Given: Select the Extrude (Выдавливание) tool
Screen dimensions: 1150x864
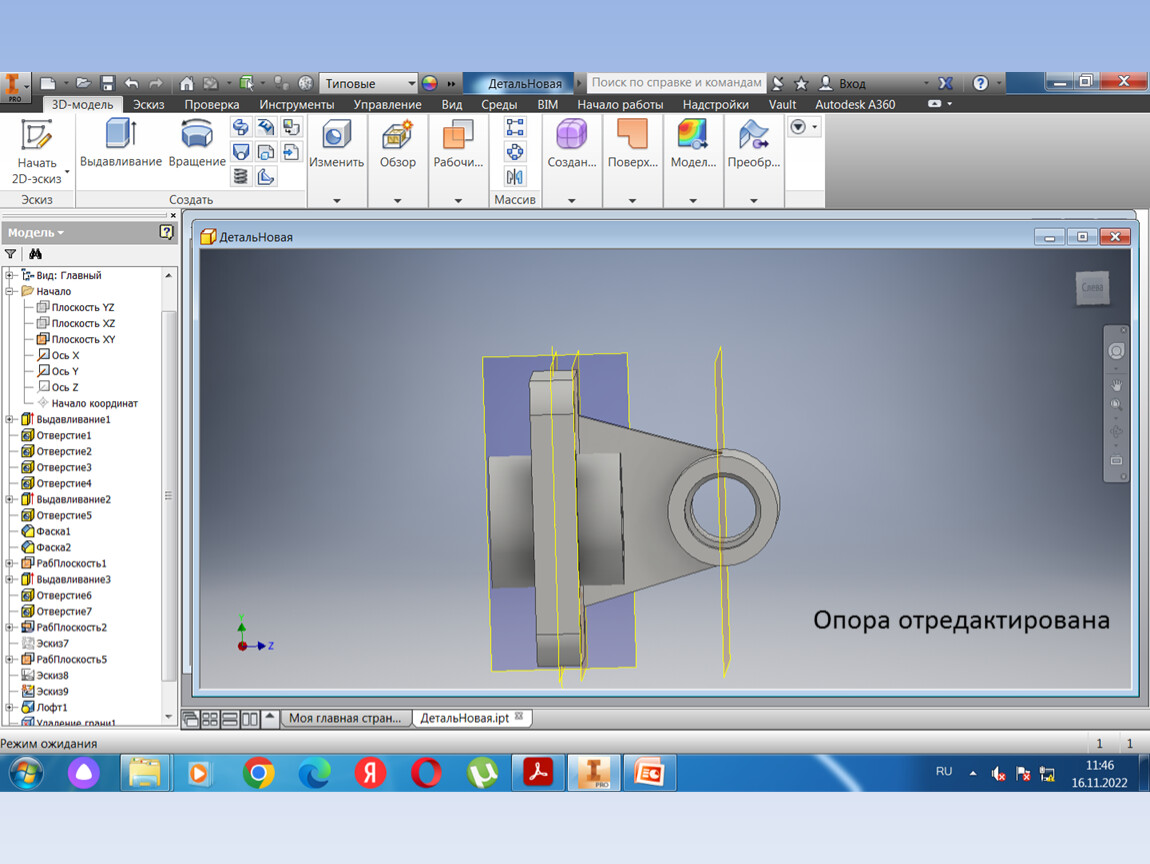Looking at the screenshot, I should [x=120, y=142].
